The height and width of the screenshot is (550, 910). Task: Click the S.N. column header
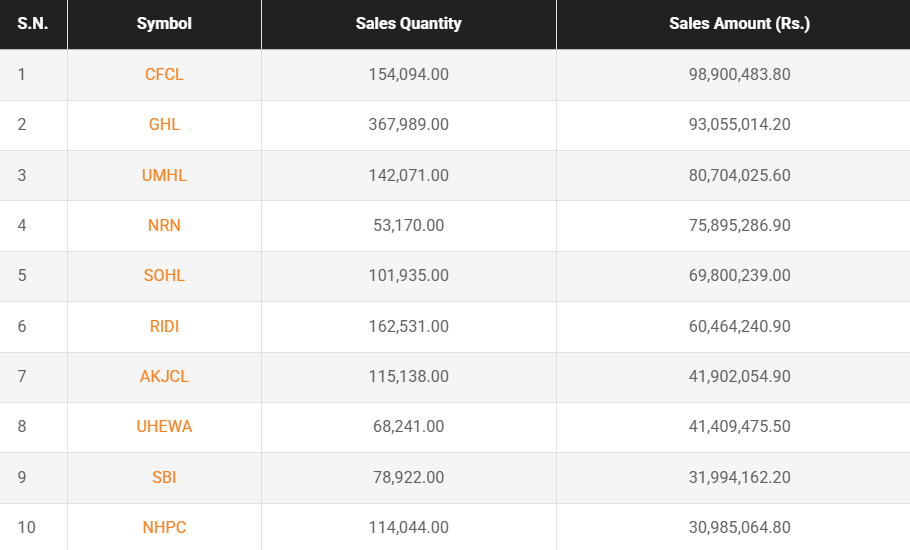pos(33,23)
